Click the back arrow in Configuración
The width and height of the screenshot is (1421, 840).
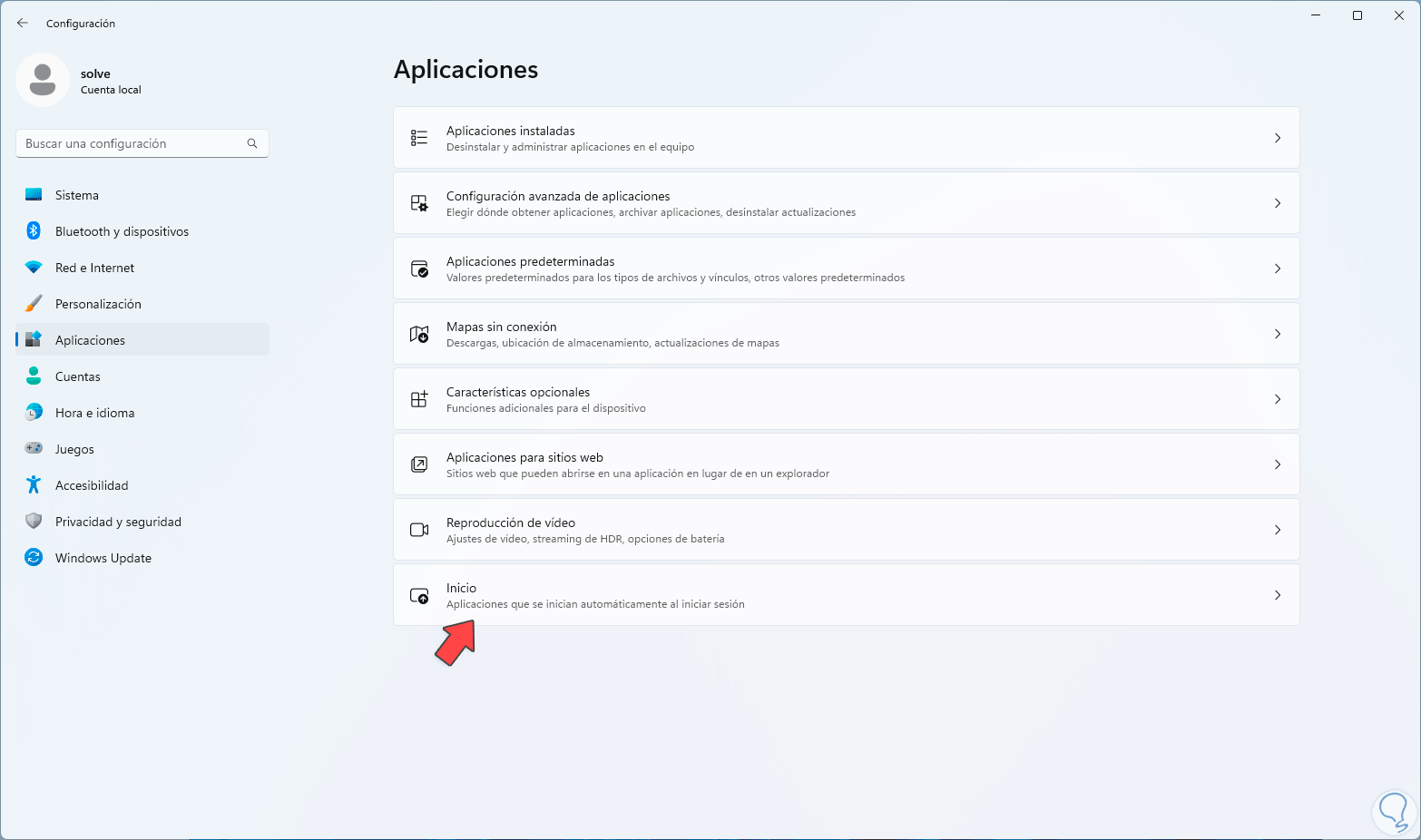point(23,23)
